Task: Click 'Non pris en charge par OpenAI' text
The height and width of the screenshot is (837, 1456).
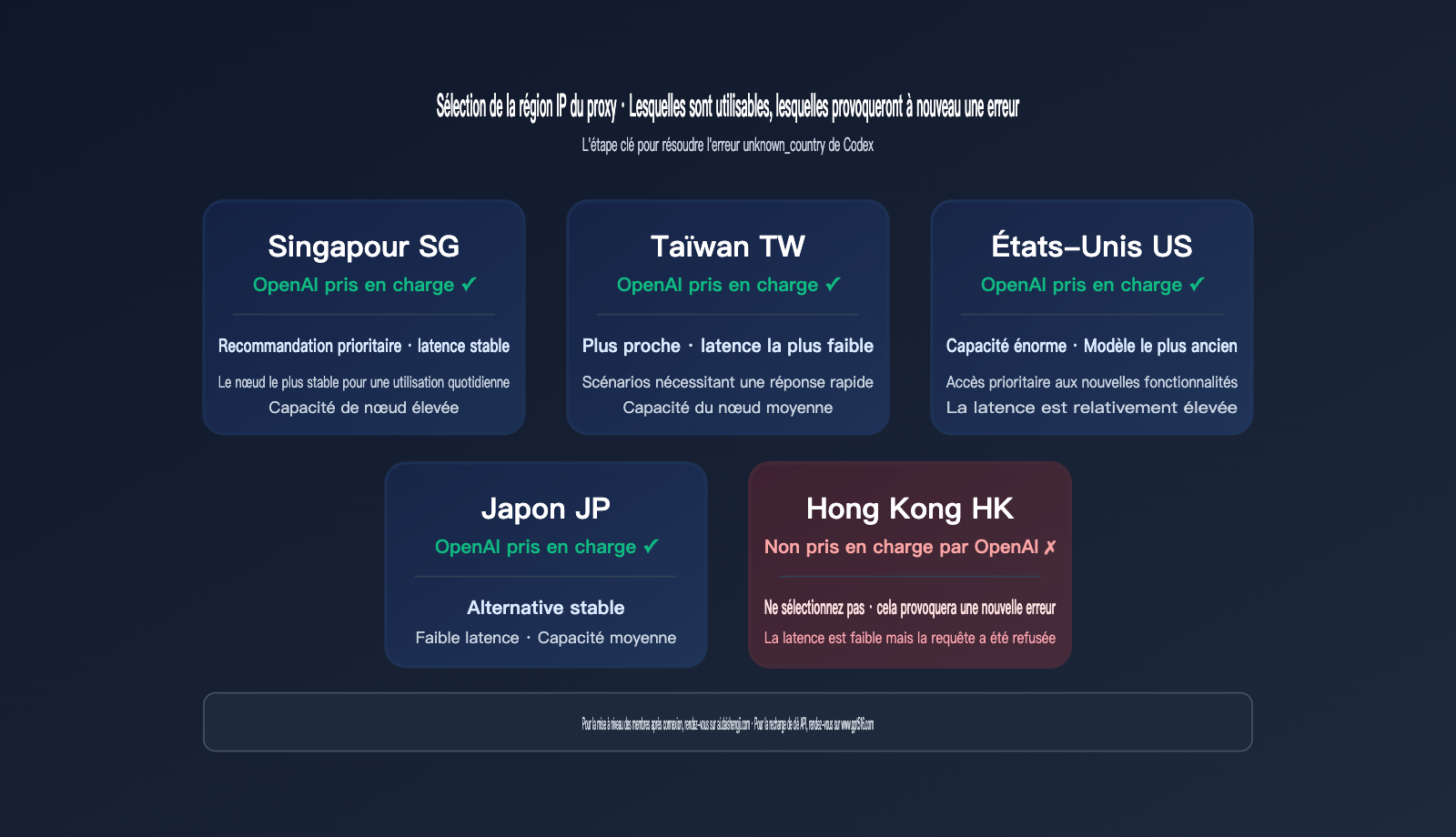Action: pyautogui.click(x=910, y=547)
